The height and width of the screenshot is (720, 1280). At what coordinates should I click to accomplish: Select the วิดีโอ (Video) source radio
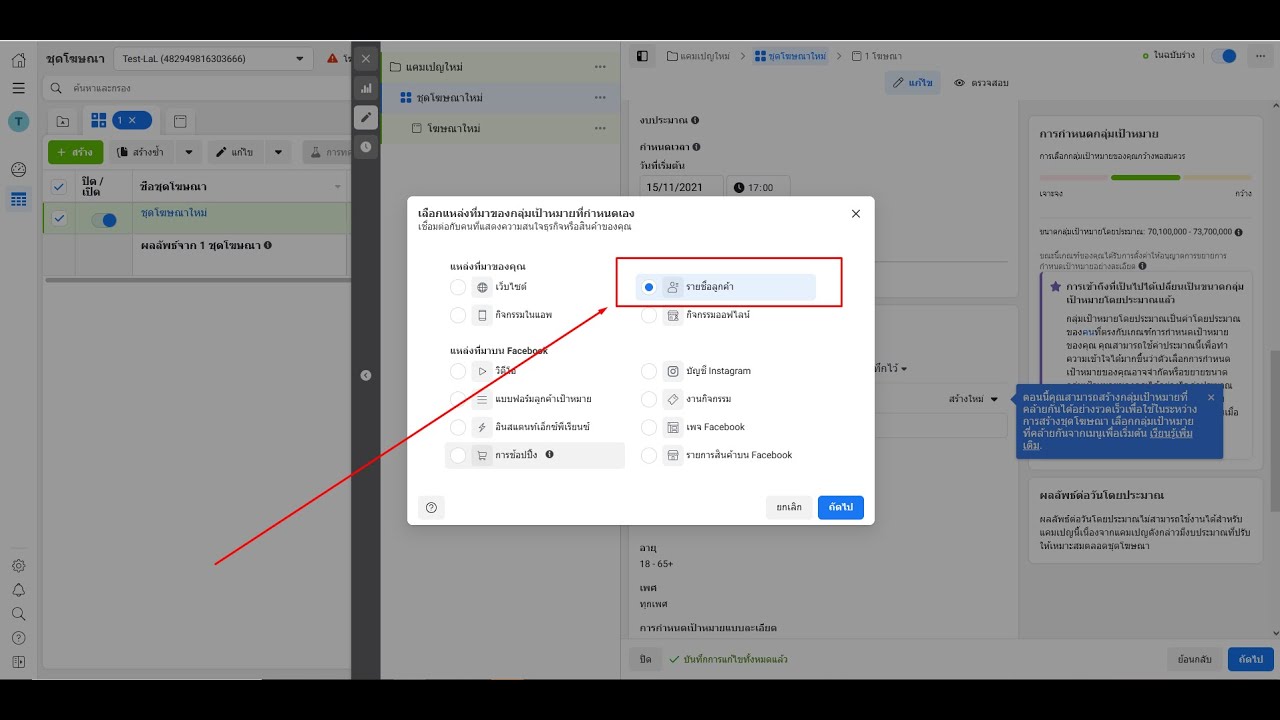click(x=458, y=371)
